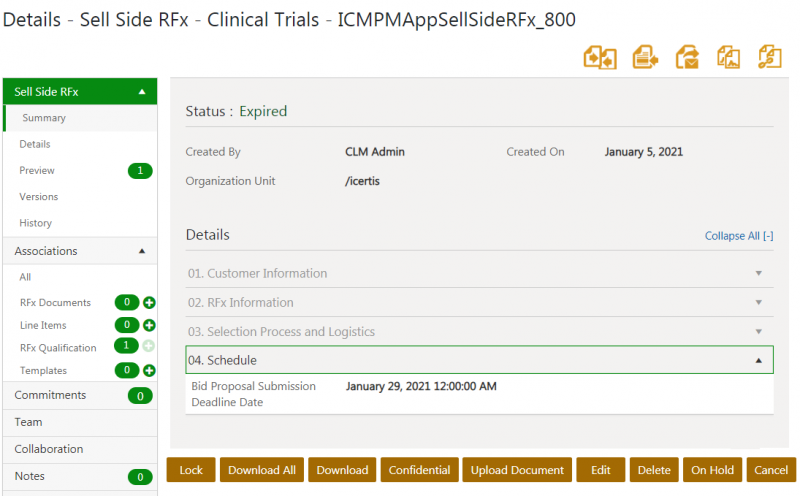Open History in the left sidebar

(x=36, y=223)
